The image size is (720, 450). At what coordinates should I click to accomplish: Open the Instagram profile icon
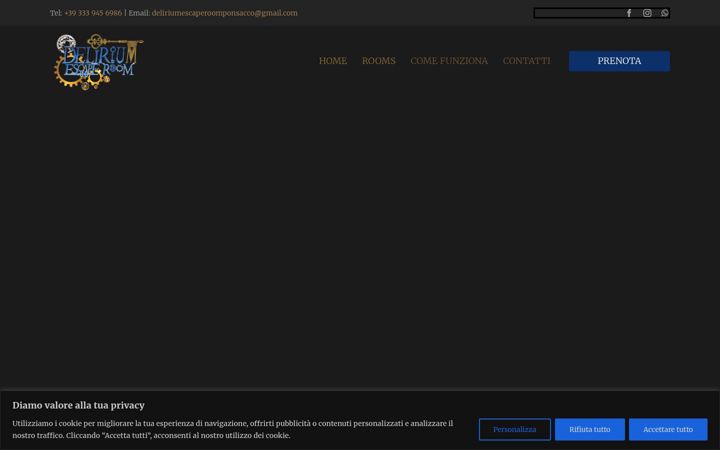[647, 13]
